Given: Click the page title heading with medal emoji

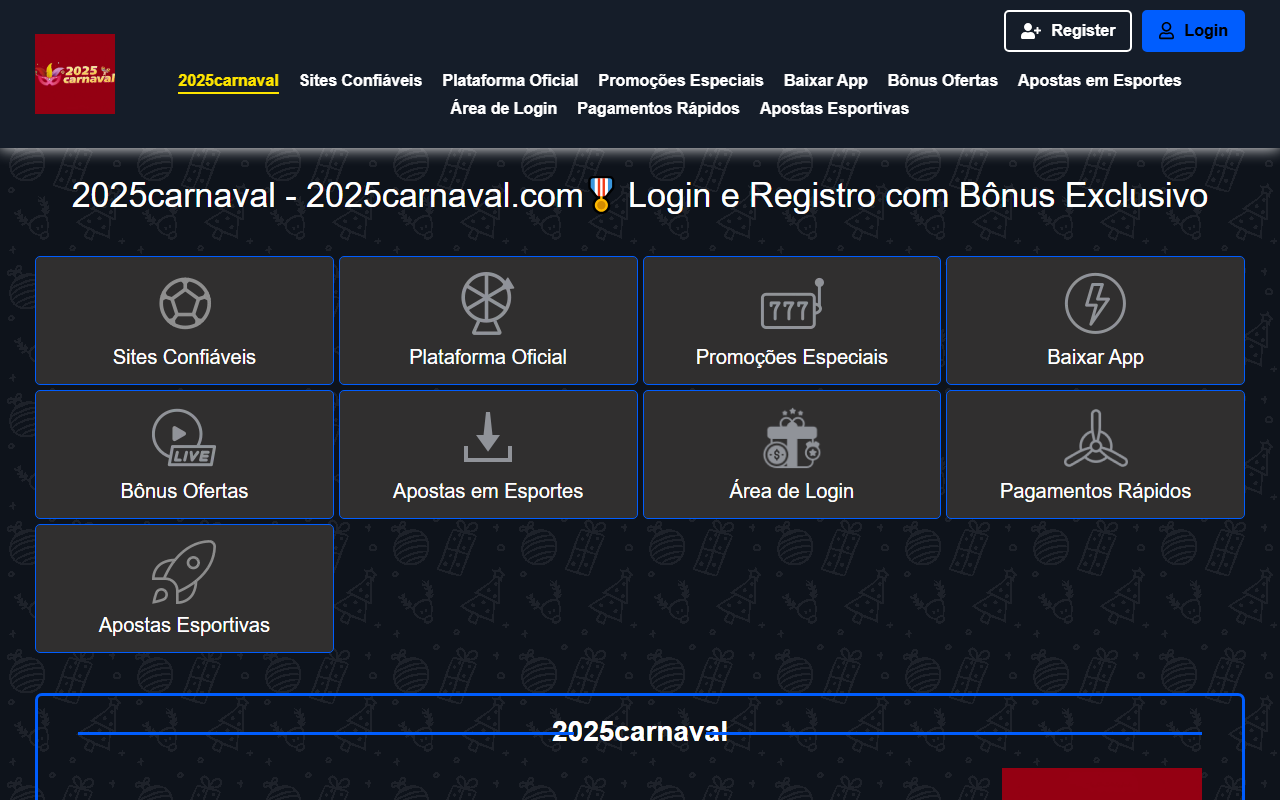Looking at the screenshot, I should [x=640, y=195].
